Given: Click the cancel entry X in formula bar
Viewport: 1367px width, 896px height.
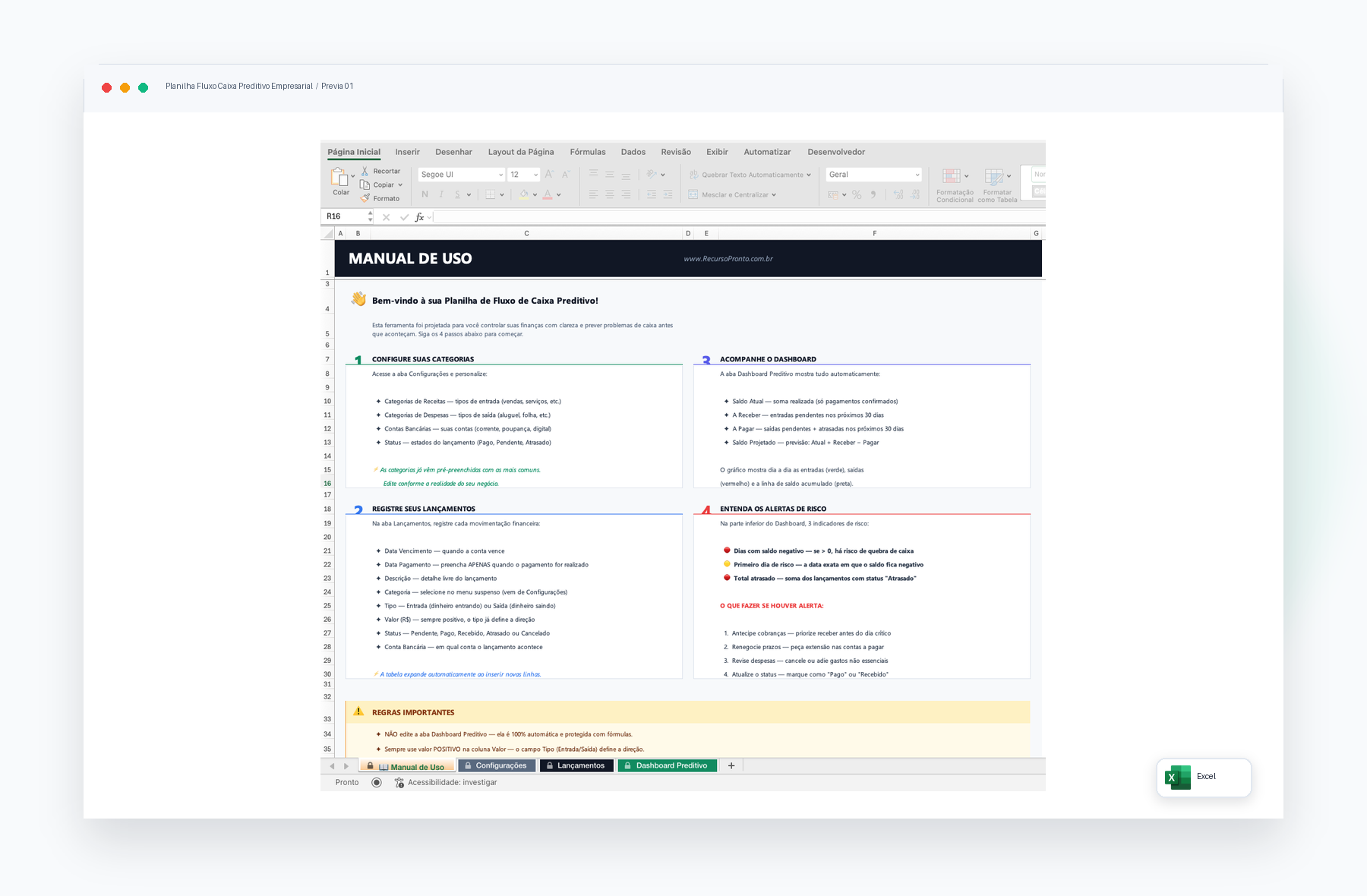Looking at the screenshot, I should point(386,217).
